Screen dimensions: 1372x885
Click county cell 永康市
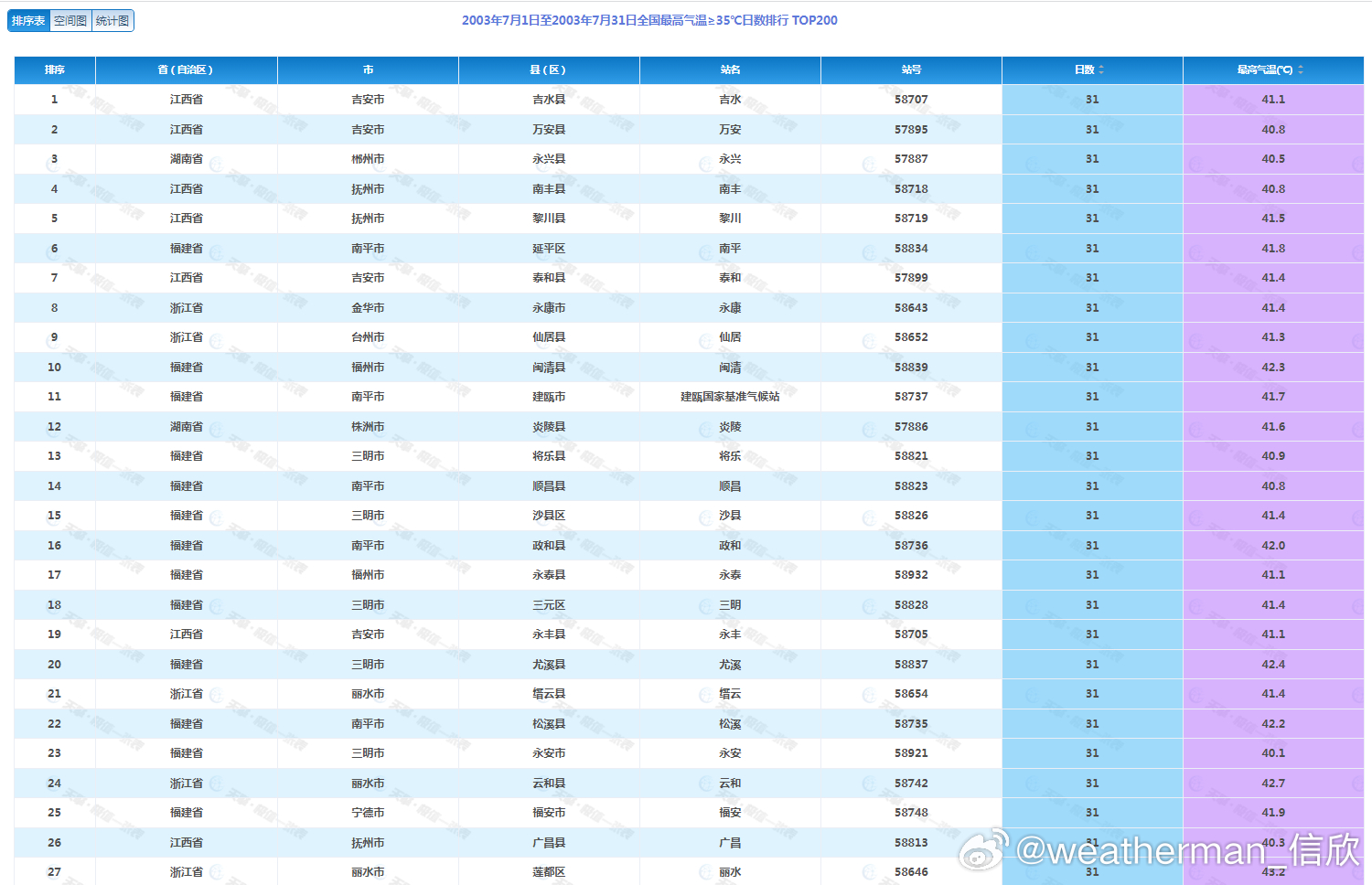tap(549, 307)
